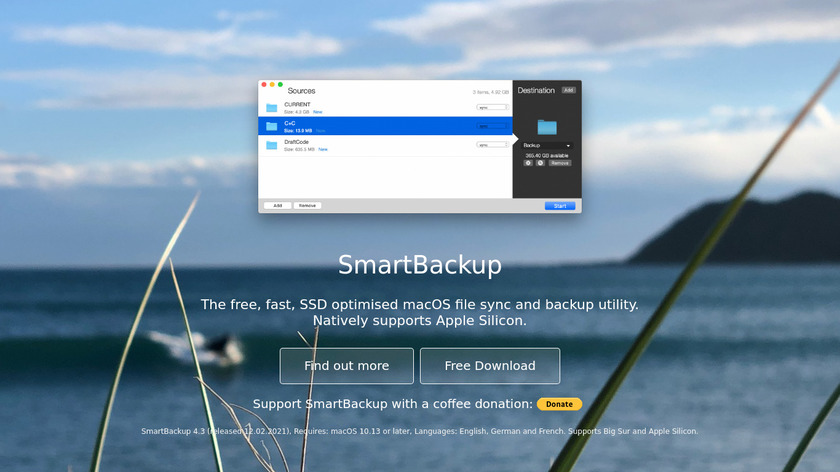This screenshot has width=840, height=472.
Task: Open the sync mode dropdown for C+C
Action: [492, 126]
